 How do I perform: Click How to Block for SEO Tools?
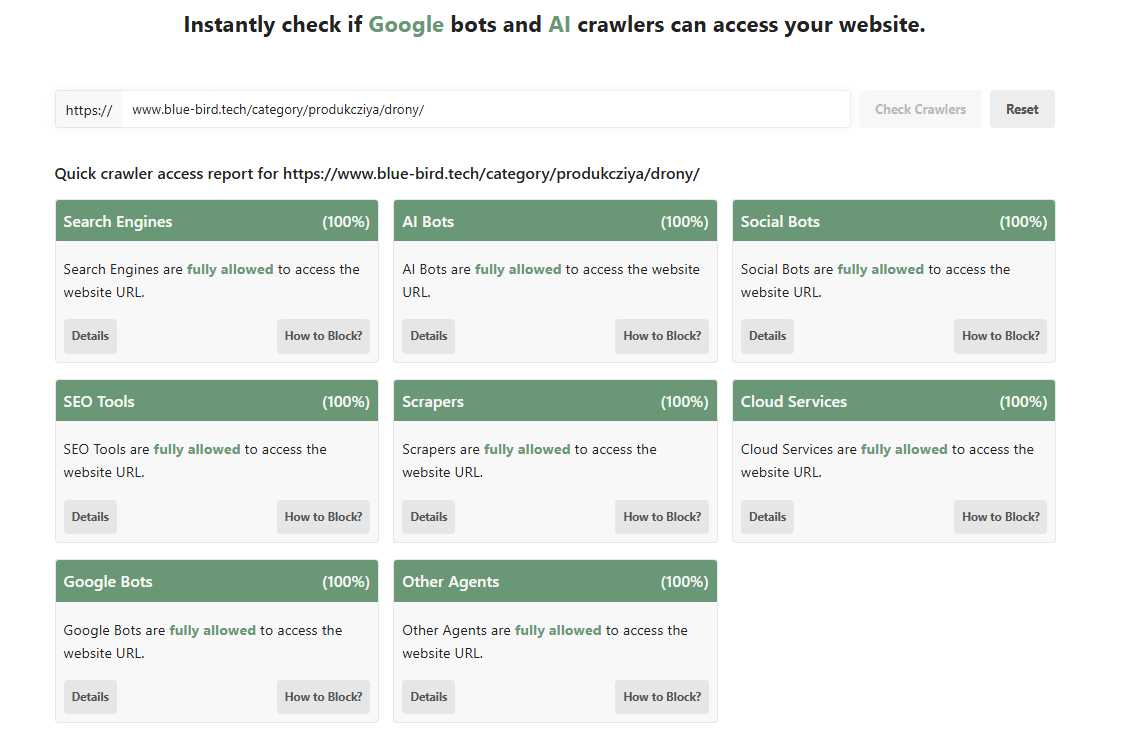[x=323, y=517]
